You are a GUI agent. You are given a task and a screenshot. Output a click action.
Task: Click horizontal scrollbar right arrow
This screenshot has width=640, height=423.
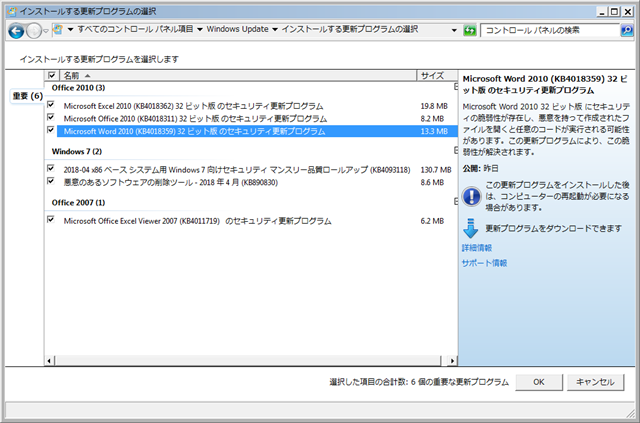click(452, 361)
